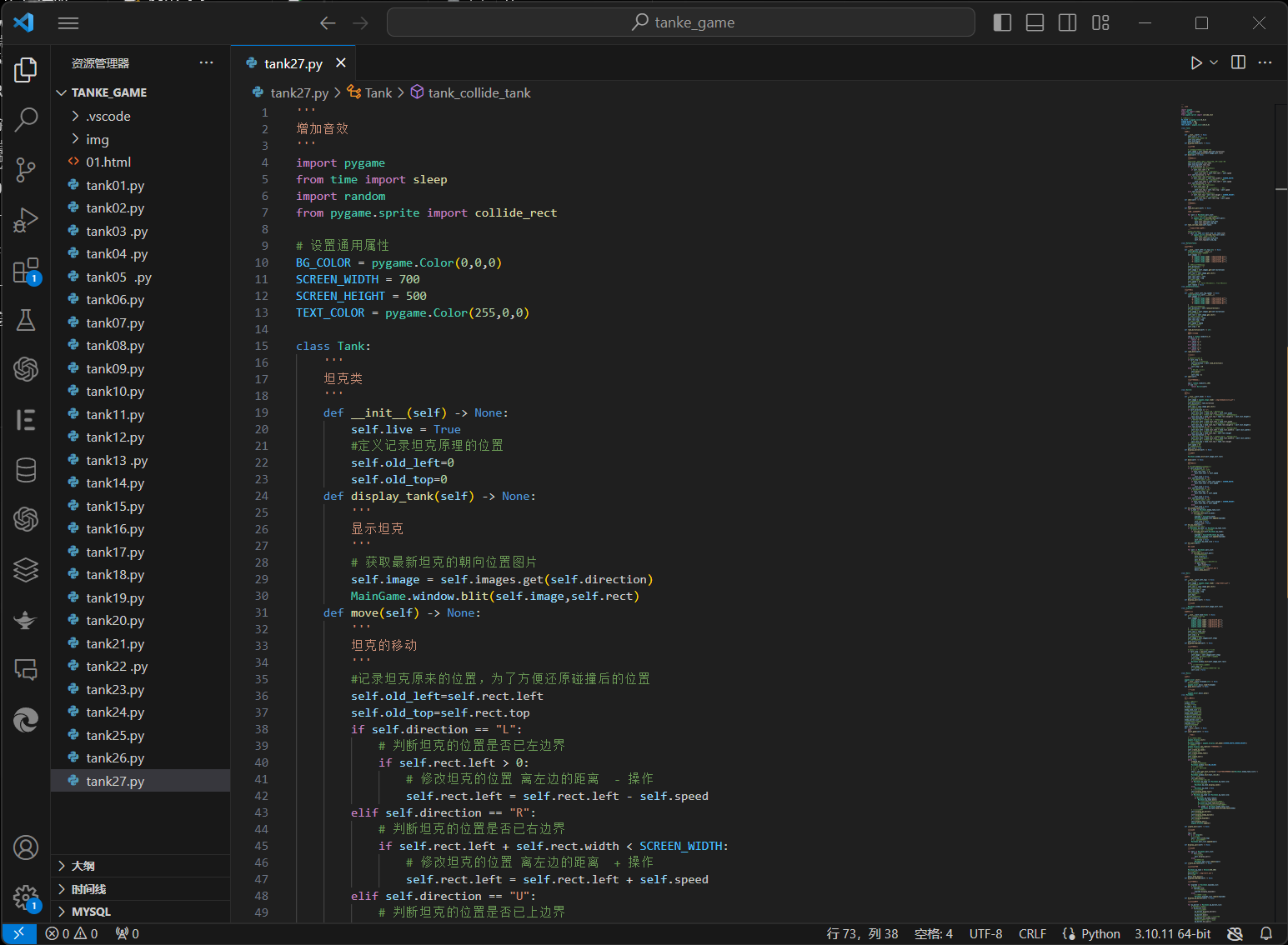
Task: Open the Testing flask view
Action: pos(26,320)
